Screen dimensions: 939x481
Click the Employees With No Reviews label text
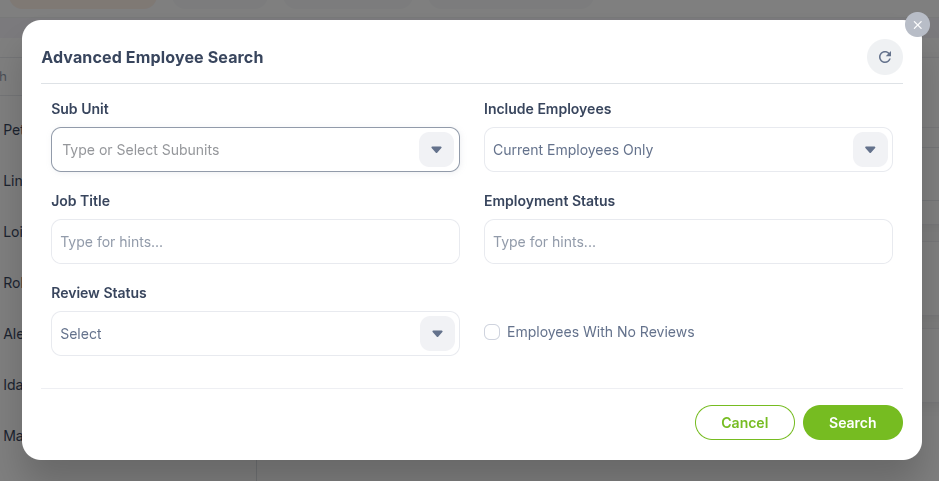click(x=601, y=332)
